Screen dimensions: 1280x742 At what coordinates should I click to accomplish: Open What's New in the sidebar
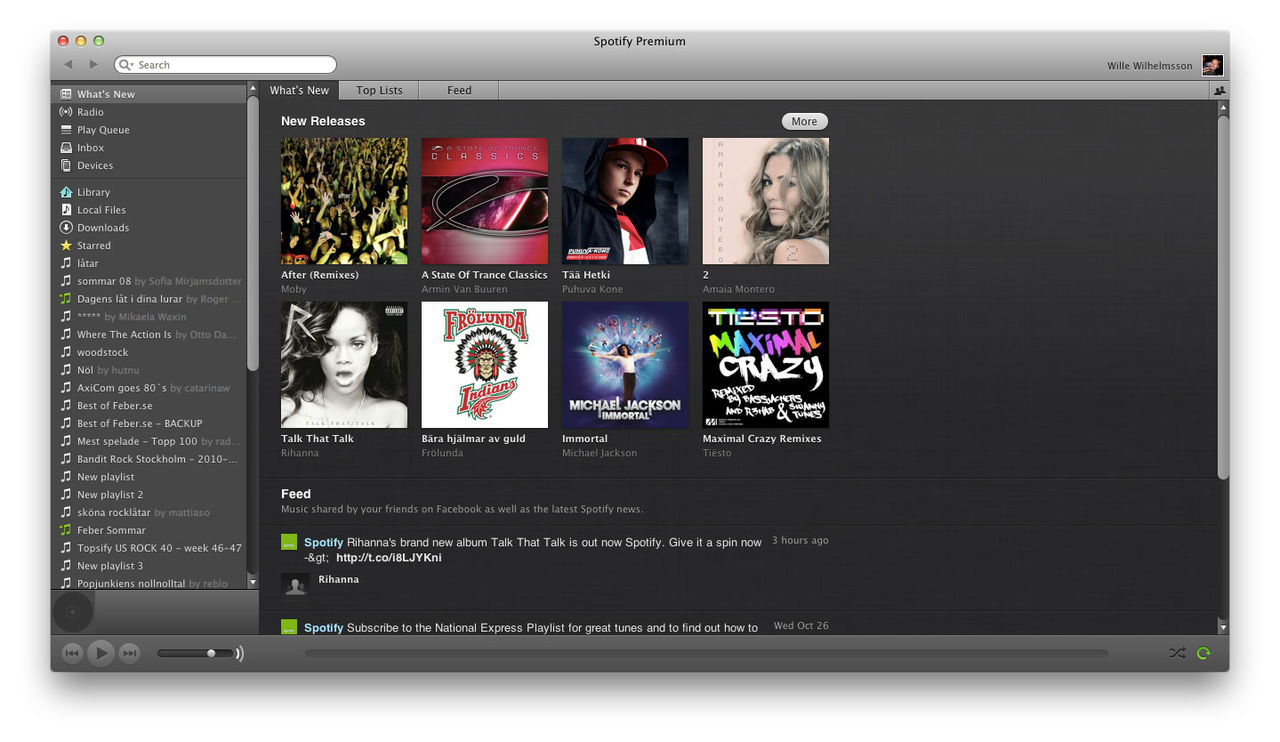(x=148, y=94)
